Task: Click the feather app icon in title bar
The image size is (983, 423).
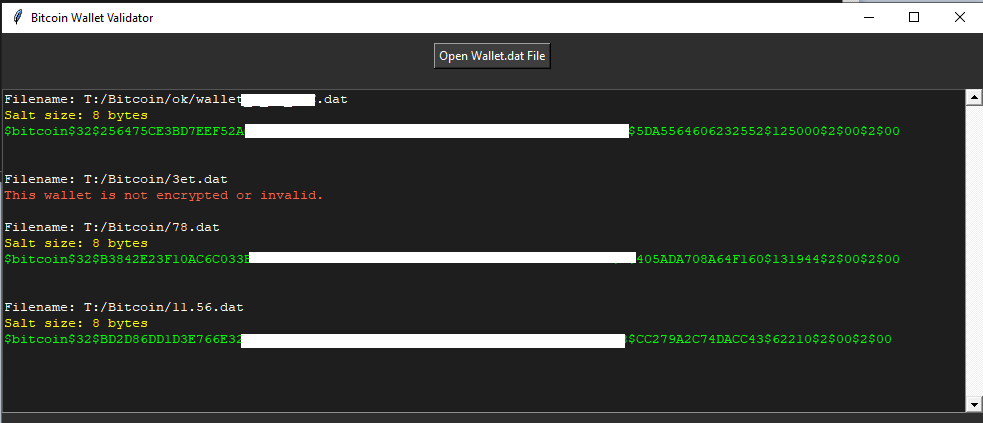Action: tap(17, 17)
